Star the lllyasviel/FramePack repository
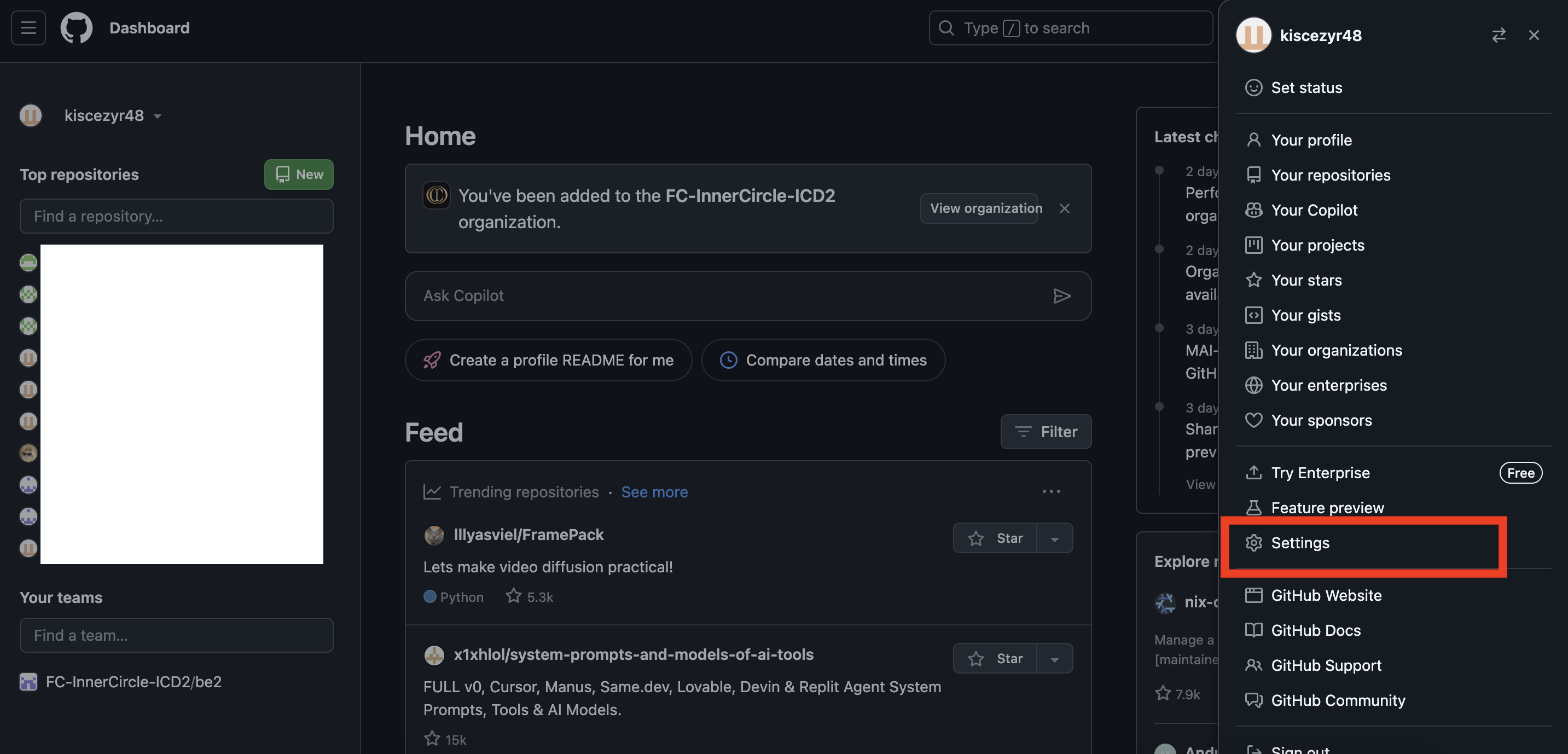The width and height of the screenshot is (1568, 754). coord(995,538)
